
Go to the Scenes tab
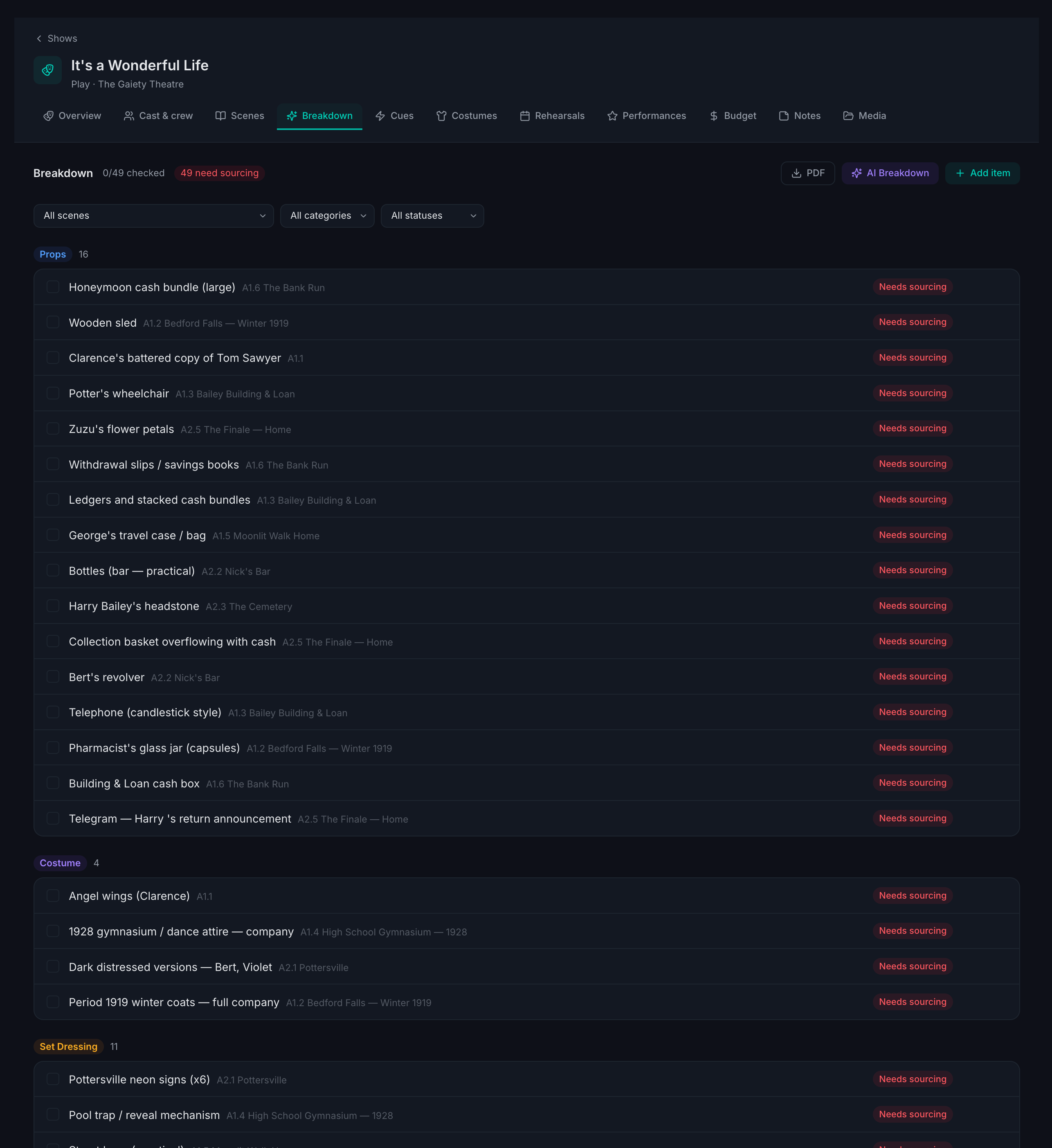pos(240,116)
